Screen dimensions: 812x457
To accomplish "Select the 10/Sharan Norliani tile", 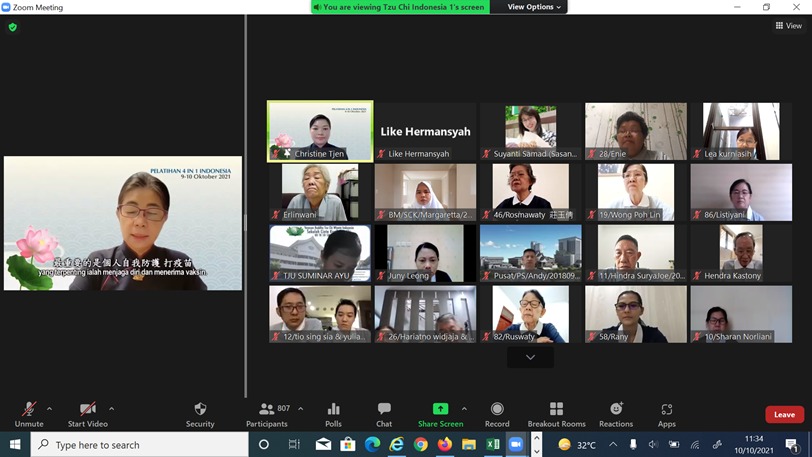I will point(741,314).
